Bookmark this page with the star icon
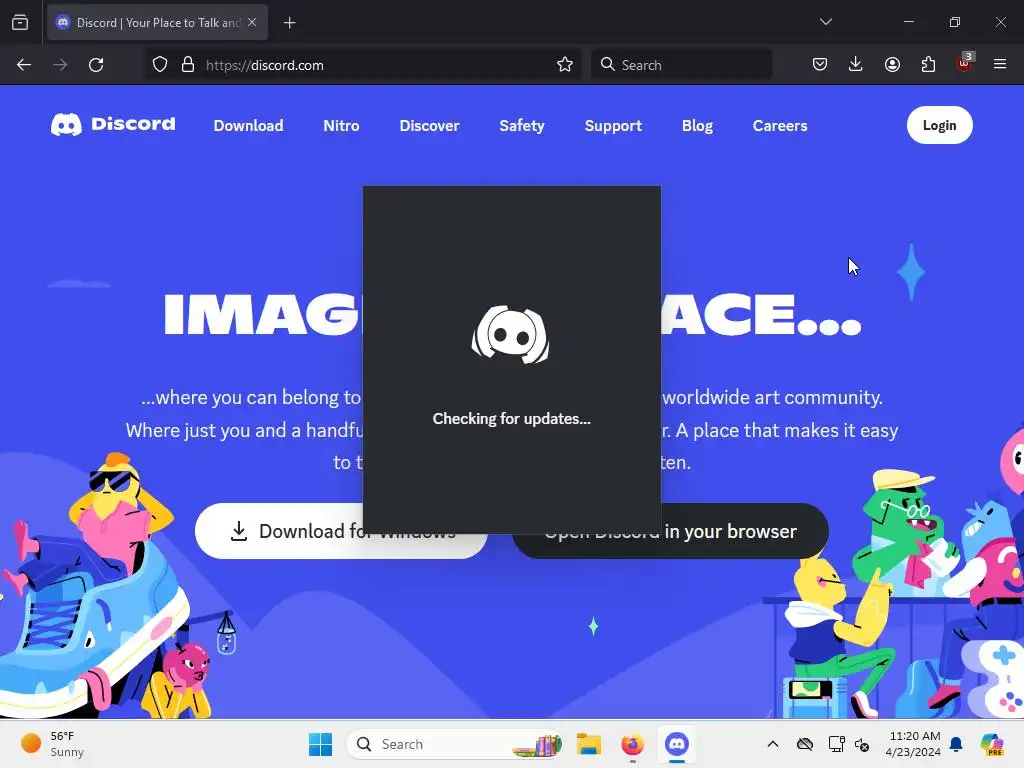This screenshot has height=768, width=1024. [x=565, y=65]
